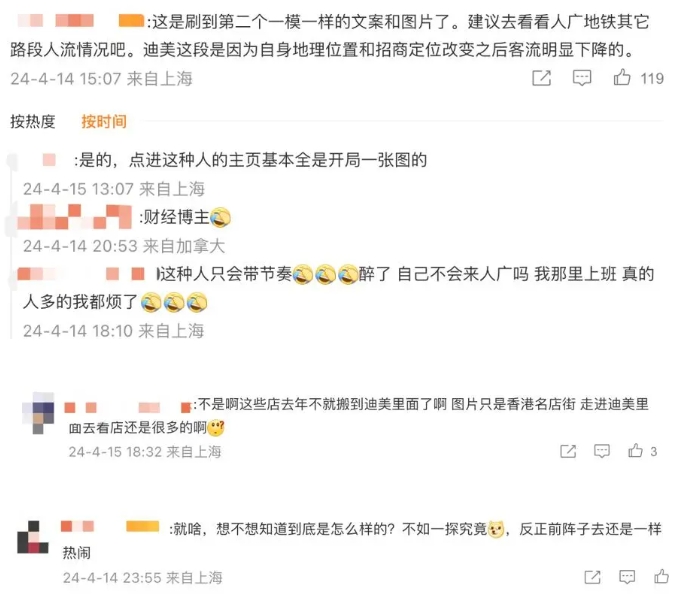Like the 24-4-14 23:55 comment

661,576
